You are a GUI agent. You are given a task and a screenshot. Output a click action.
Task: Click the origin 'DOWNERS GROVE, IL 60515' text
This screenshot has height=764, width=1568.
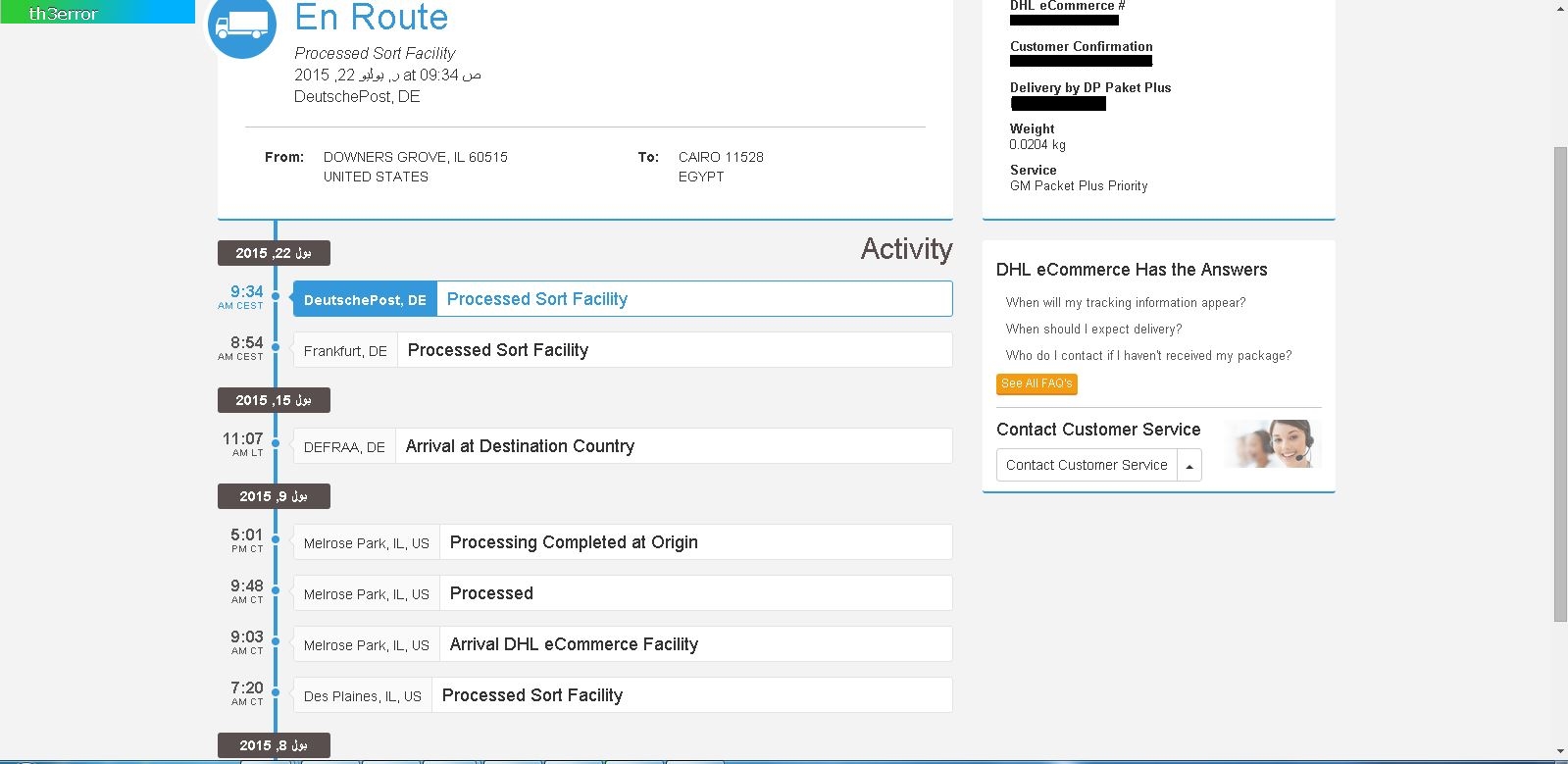pos(416,157)
